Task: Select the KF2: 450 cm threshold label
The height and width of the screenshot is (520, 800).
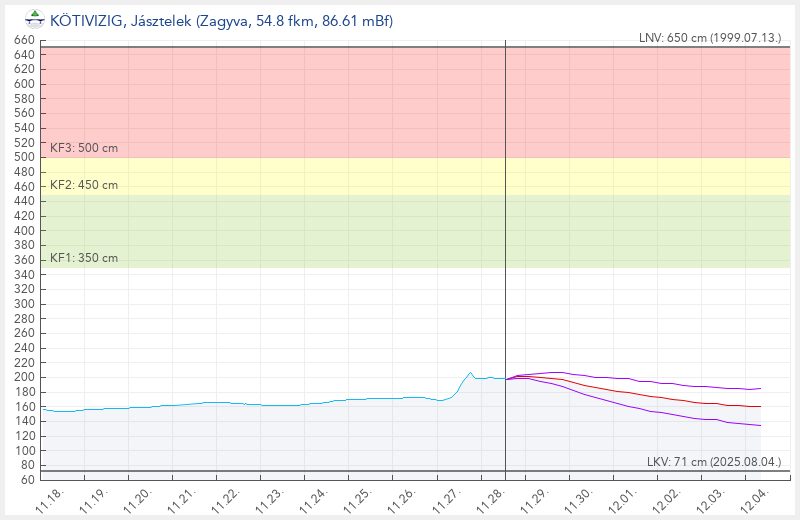Action: tap(84, 185)
